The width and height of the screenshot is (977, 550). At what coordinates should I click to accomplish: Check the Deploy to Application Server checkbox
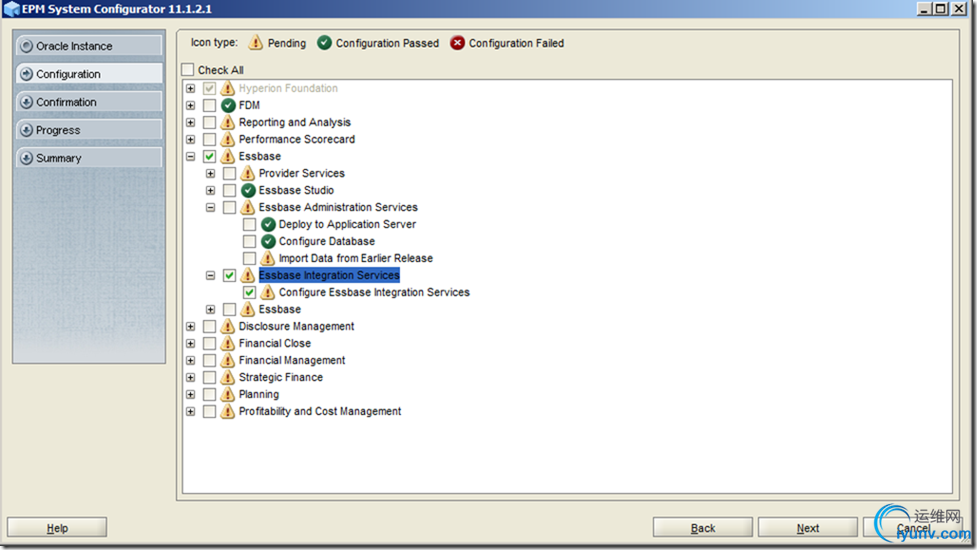[x=249, y=224]
